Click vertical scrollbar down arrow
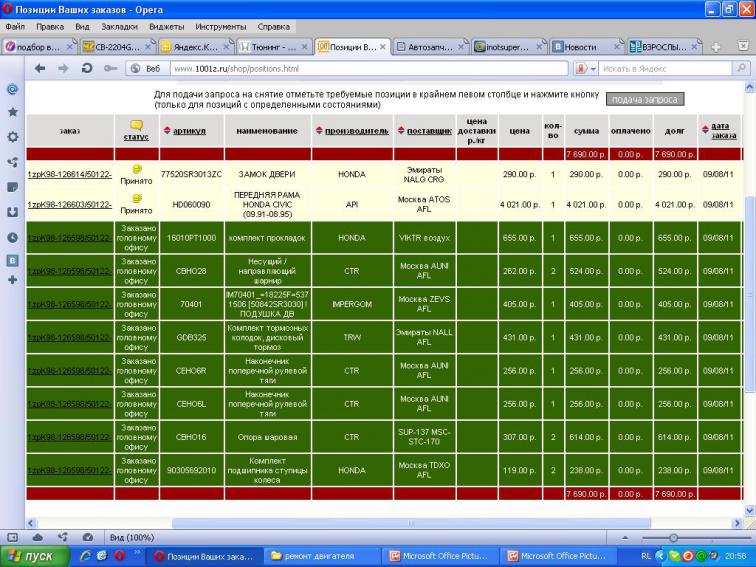The height and width of the screenshot is (567, 756). coord(750,510)
